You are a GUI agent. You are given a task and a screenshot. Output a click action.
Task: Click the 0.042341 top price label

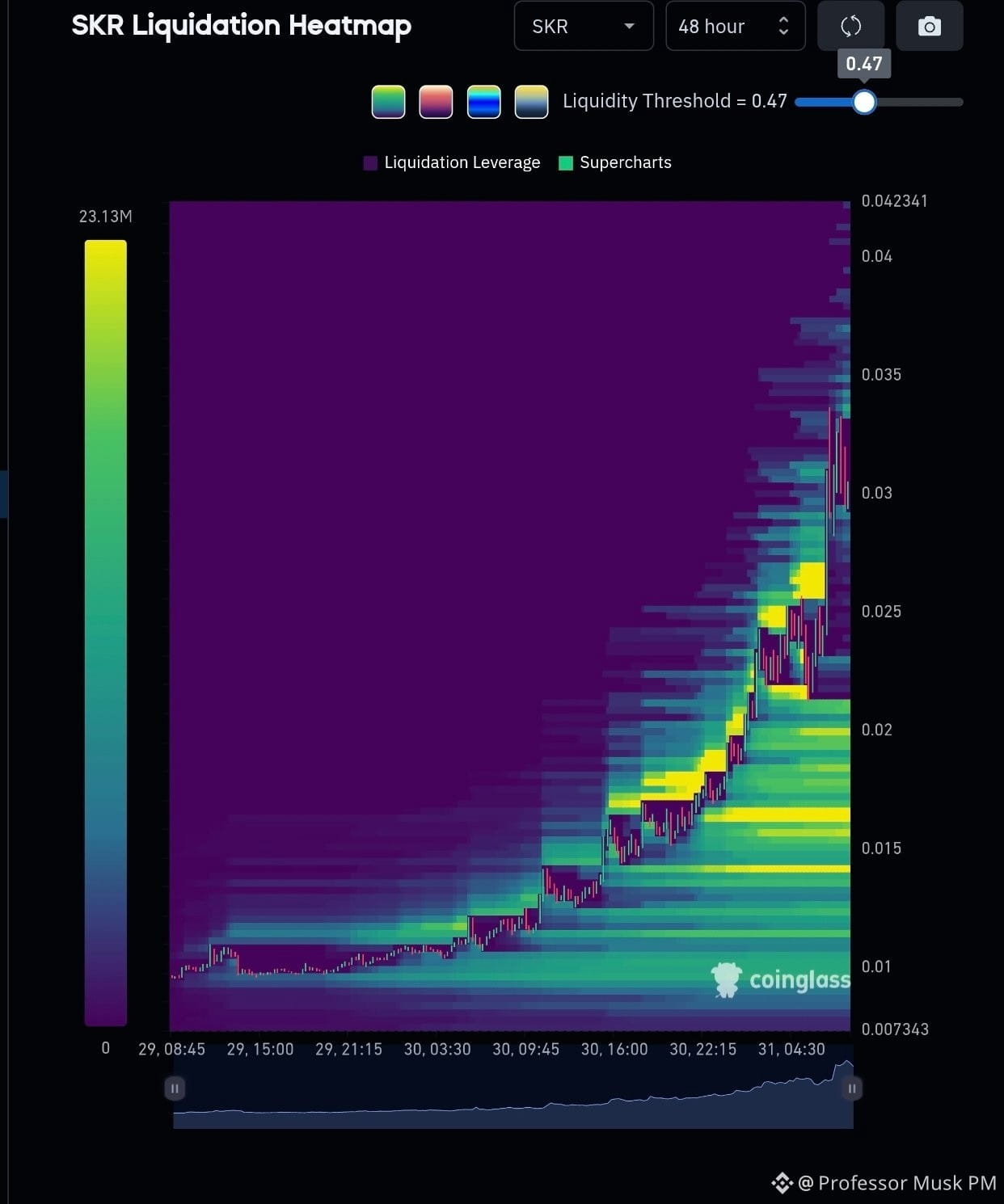coord(895,201)
